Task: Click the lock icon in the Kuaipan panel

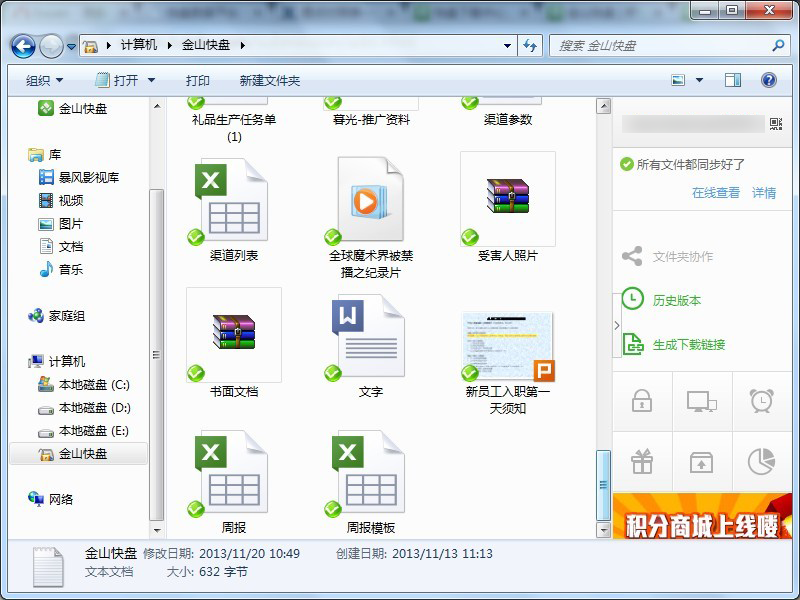Action: (642, 401)
